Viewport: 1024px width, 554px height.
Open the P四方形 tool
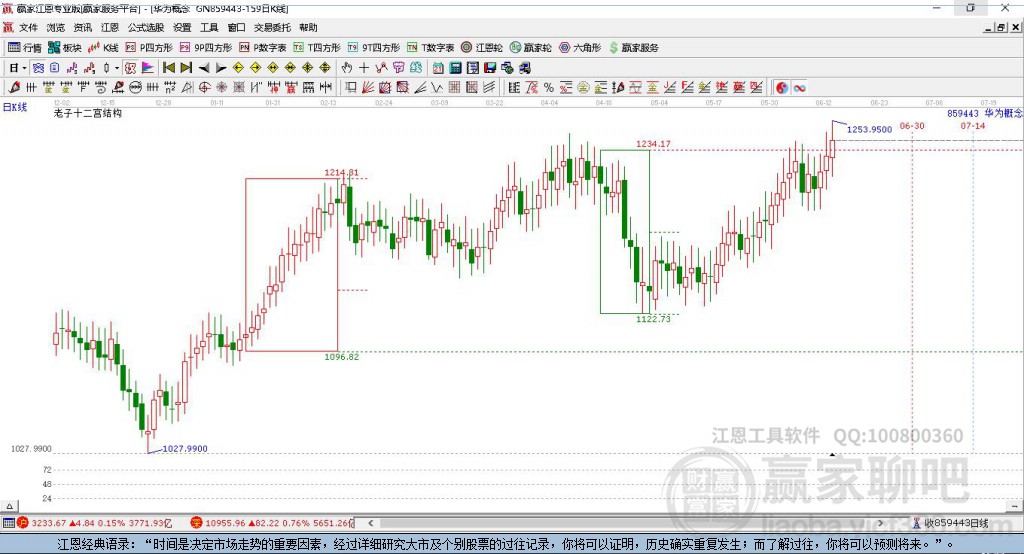coord(149,48)
